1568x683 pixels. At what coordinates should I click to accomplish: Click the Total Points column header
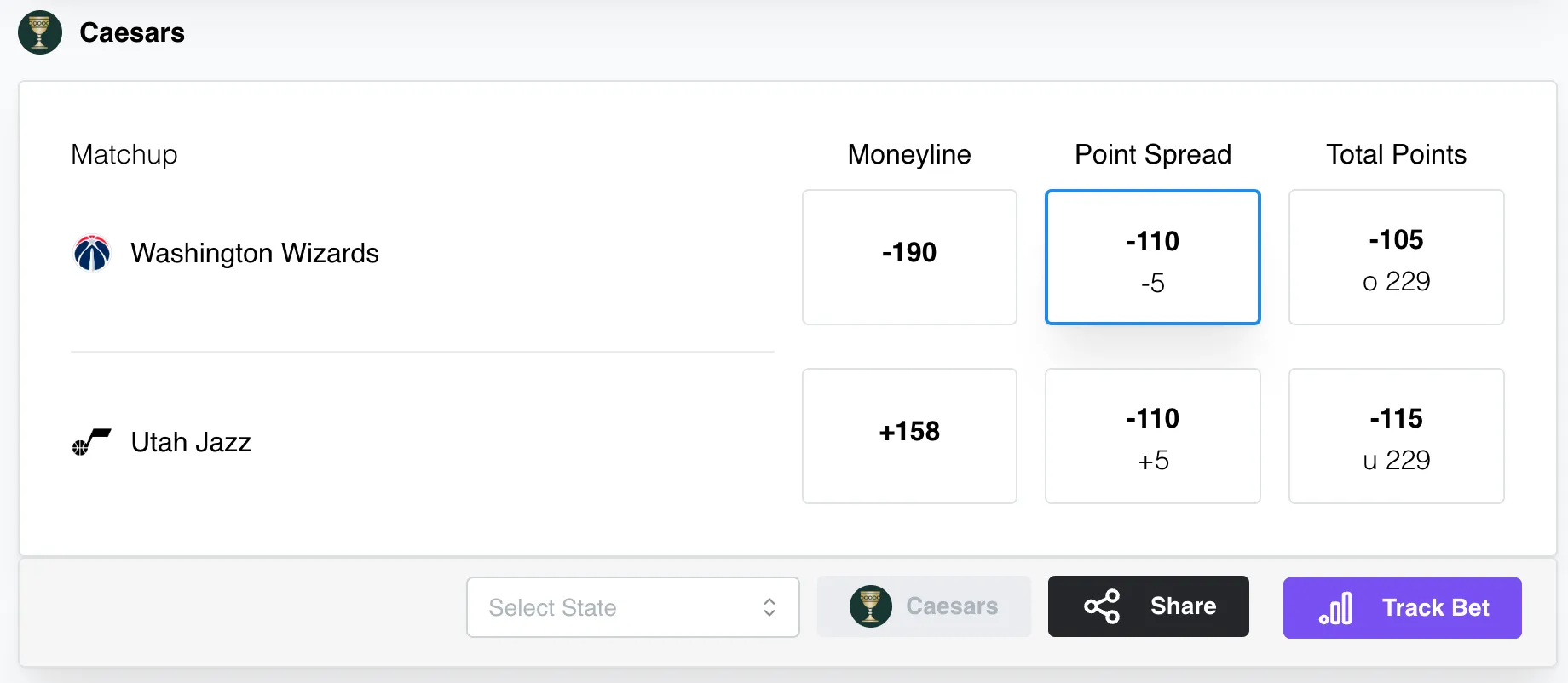tap(1396, 155)
